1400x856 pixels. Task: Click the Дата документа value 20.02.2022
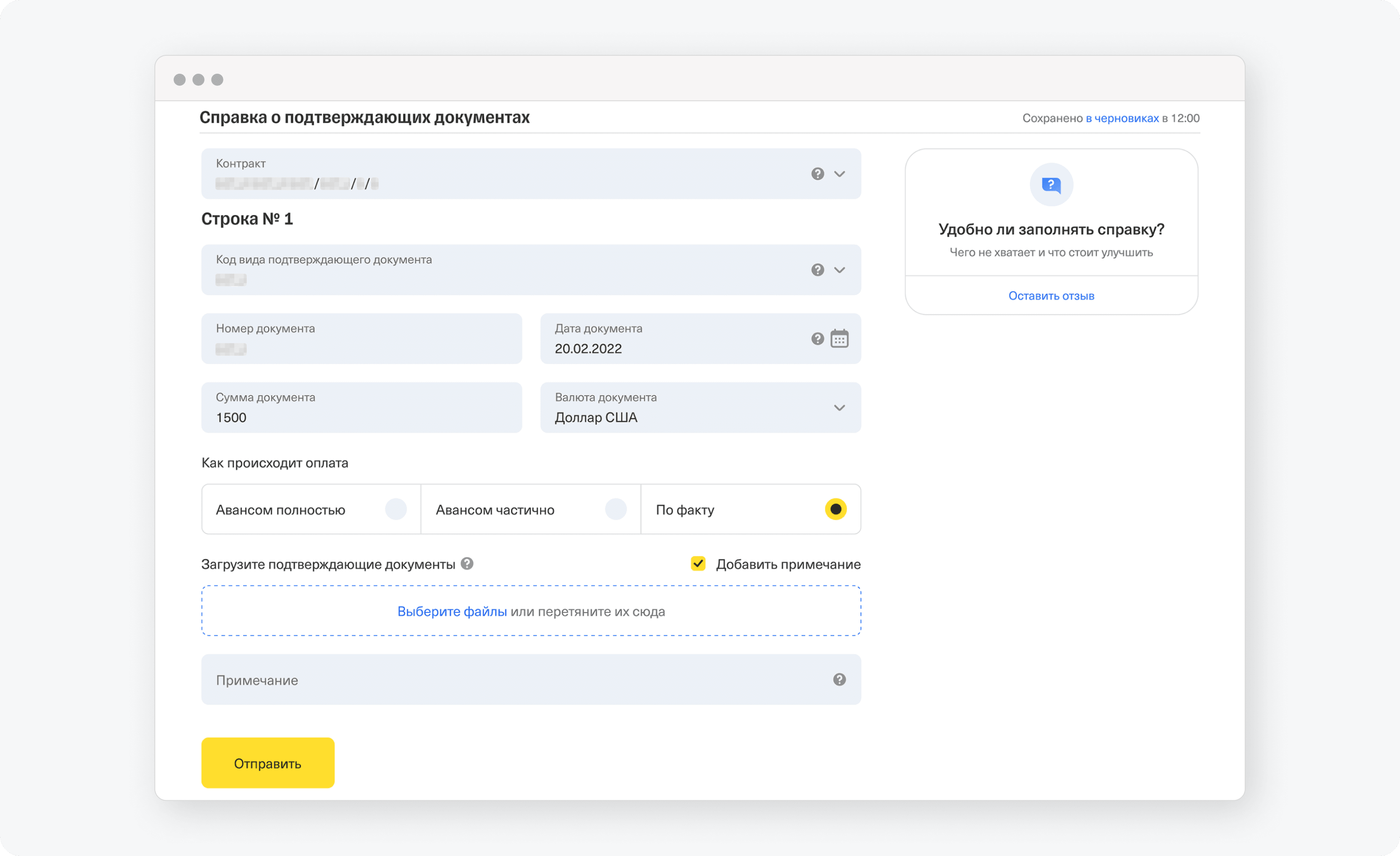point(588,349)
